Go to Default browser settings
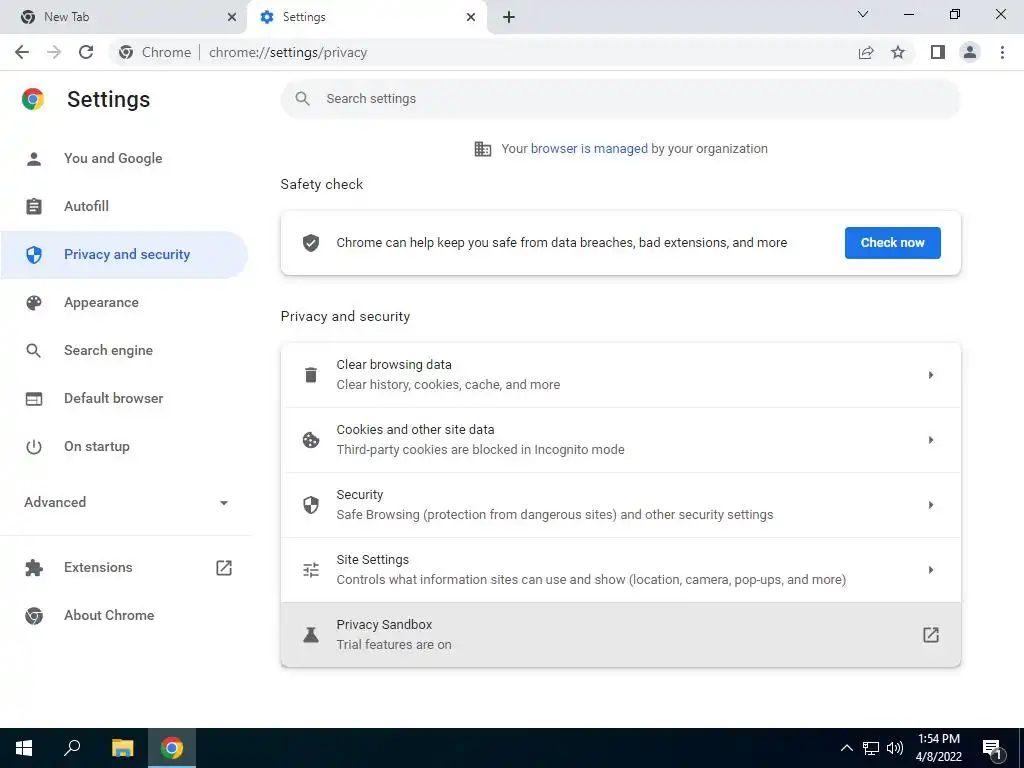This screenshot has width=1024, height=768. [x=124, y=398]
